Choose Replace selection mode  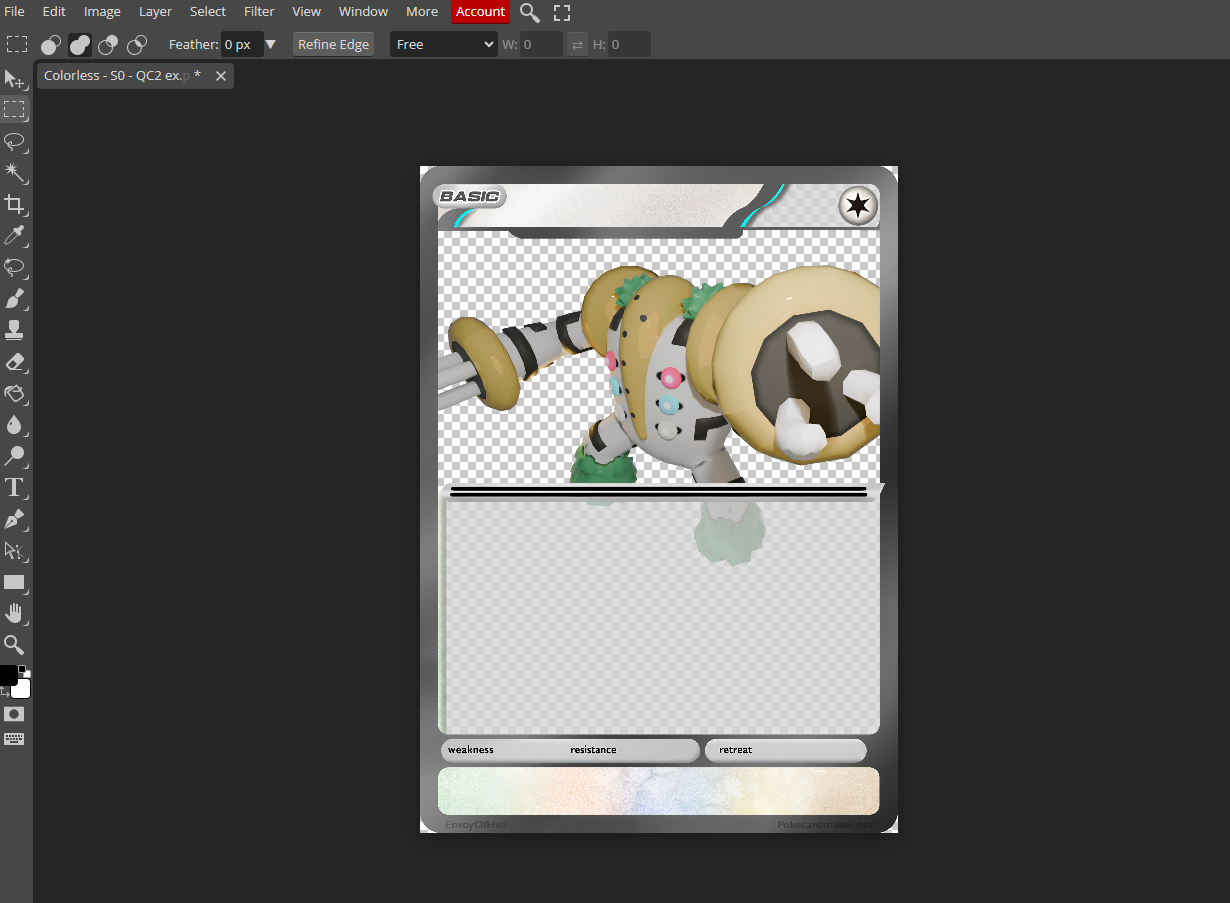click(x=51, y=44)
